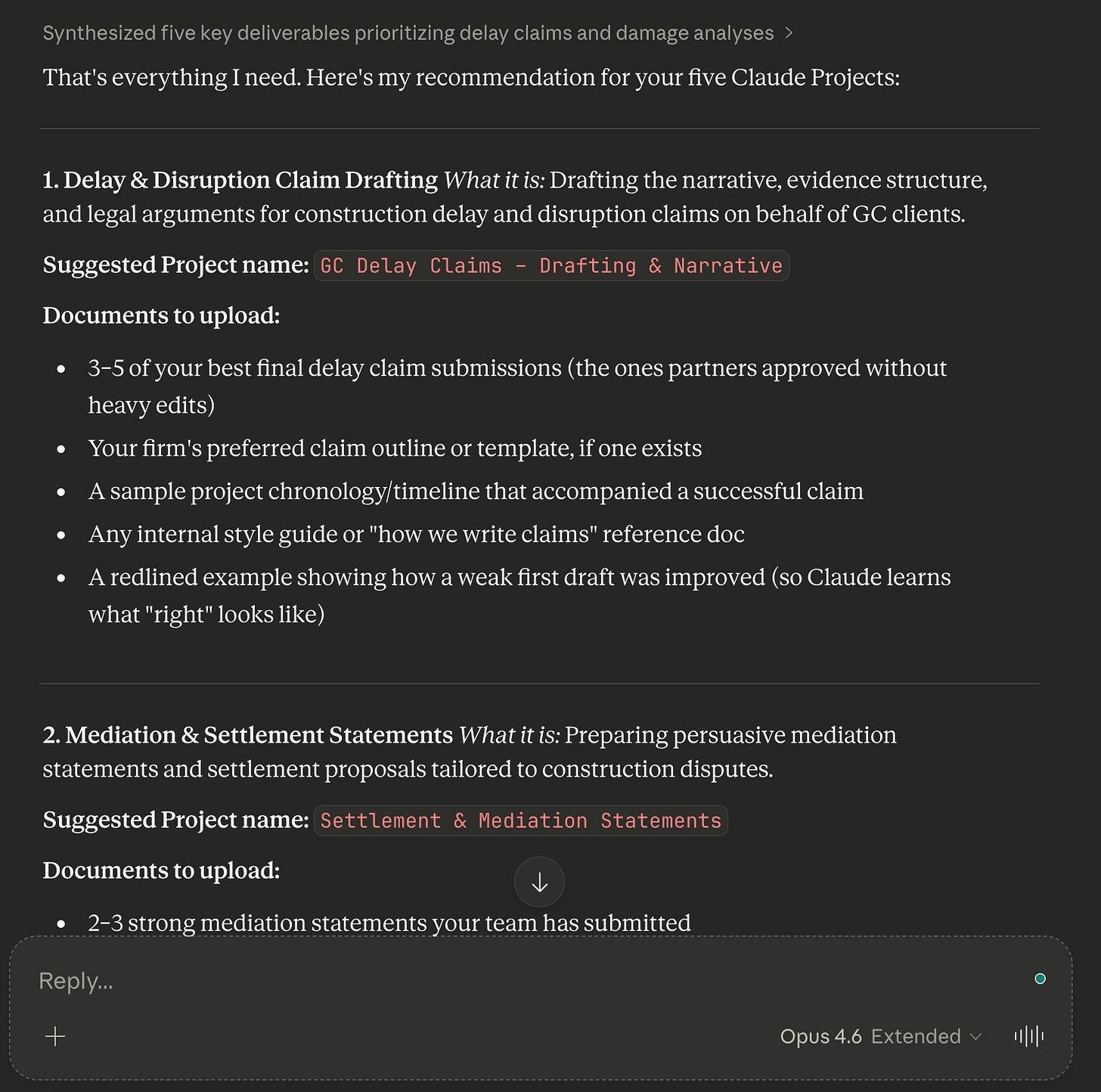
Task: Focus the Reply... message input field
Action: (529, 981)
